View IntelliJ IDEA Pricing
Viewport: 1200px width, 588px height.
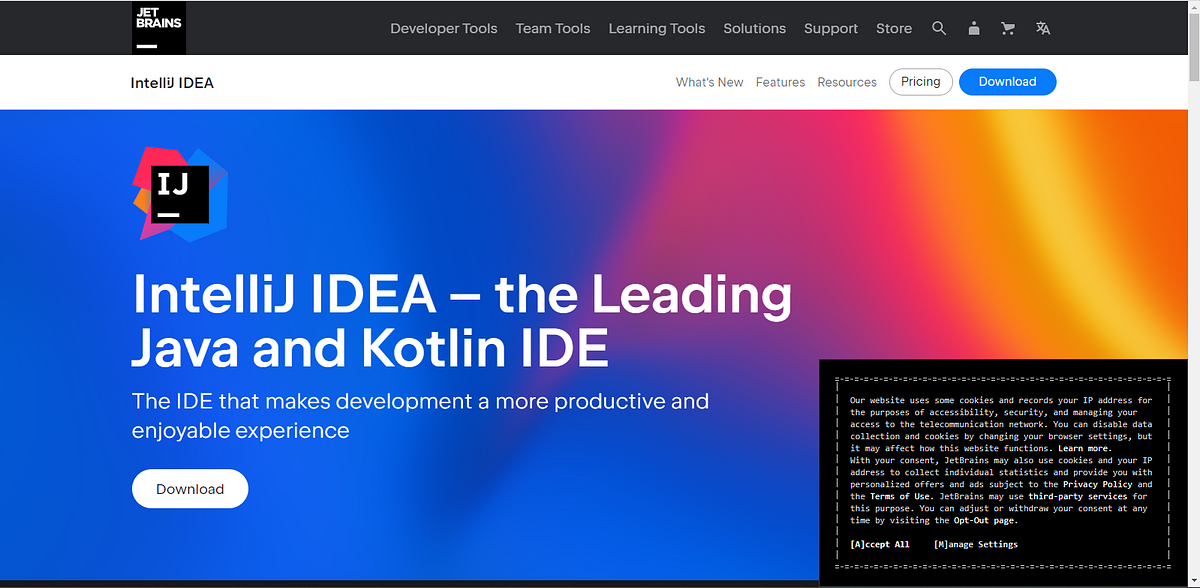click(920, 82)
